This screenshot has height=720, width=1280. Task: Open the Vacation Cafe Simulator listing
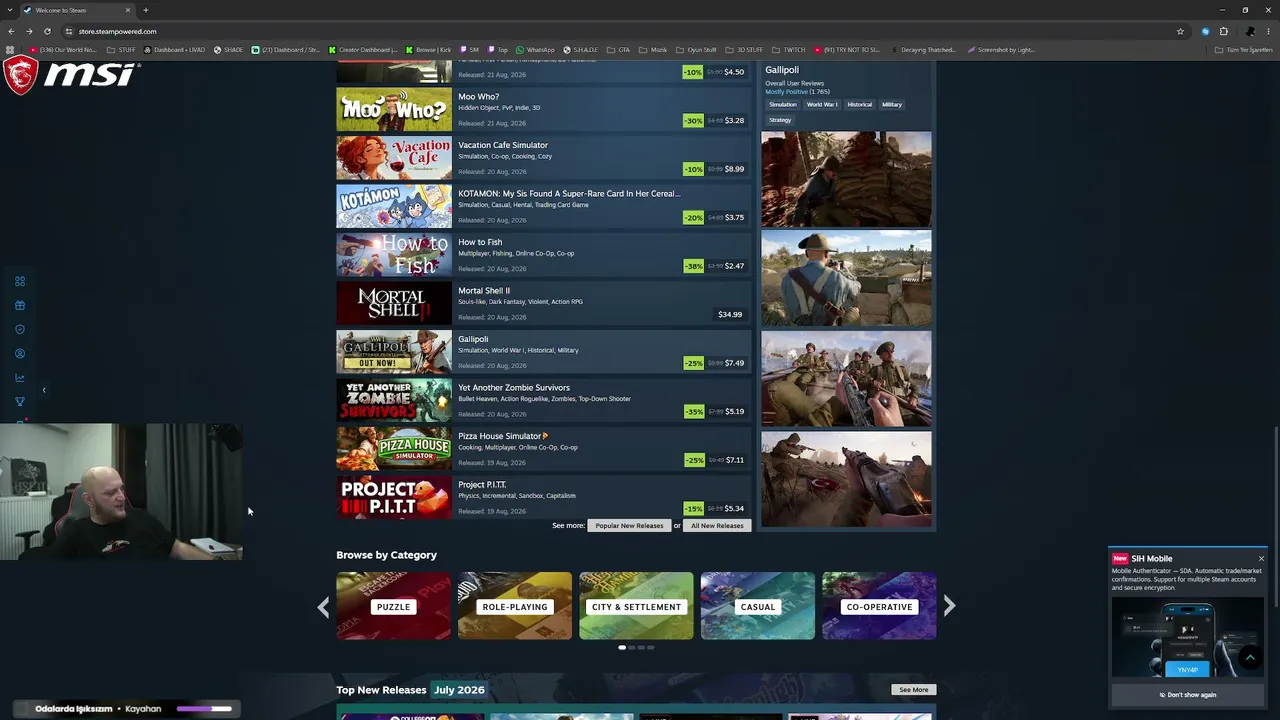543,158
